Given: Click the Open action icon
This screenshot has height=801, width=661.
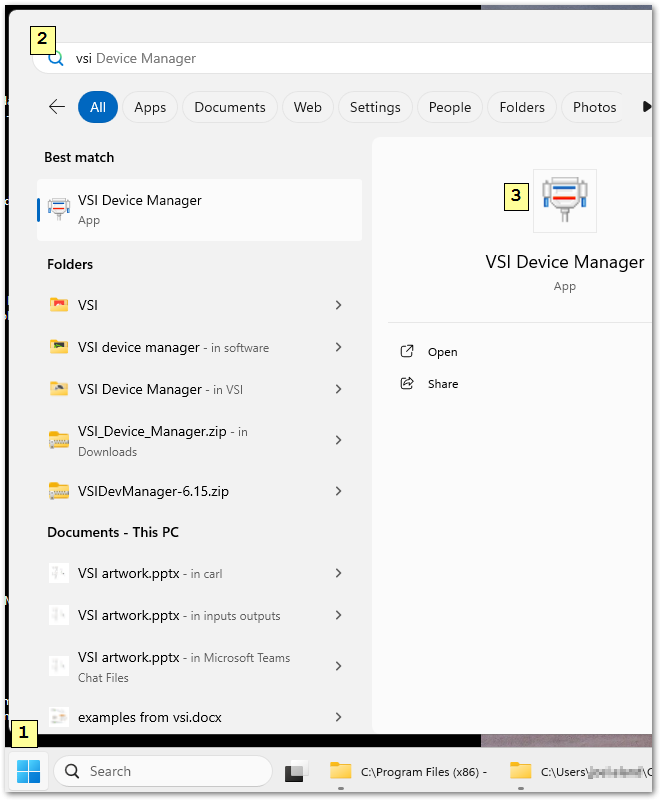Looking at the screenshot, I should coord(407,351).
